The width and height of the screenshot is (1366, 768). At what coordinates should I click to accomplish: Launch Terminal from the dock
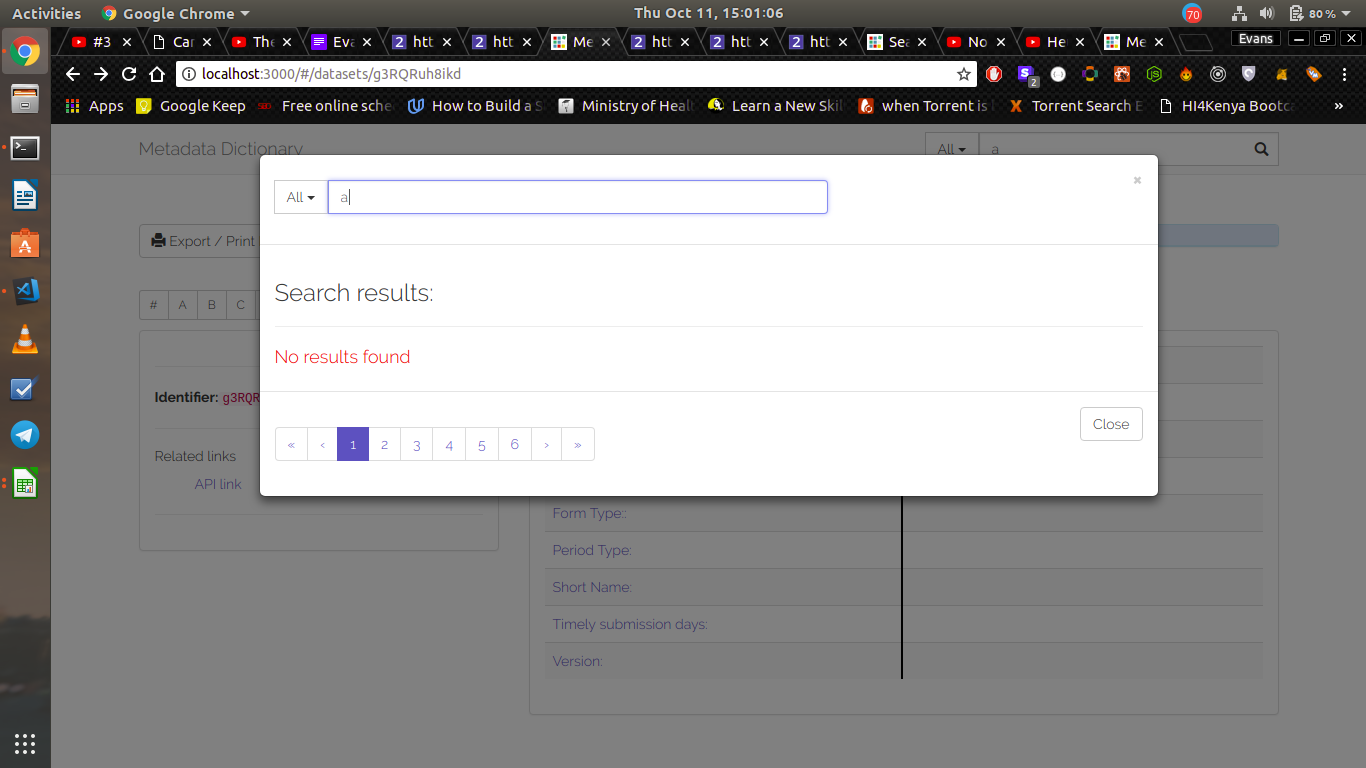(x=25, y=148)
